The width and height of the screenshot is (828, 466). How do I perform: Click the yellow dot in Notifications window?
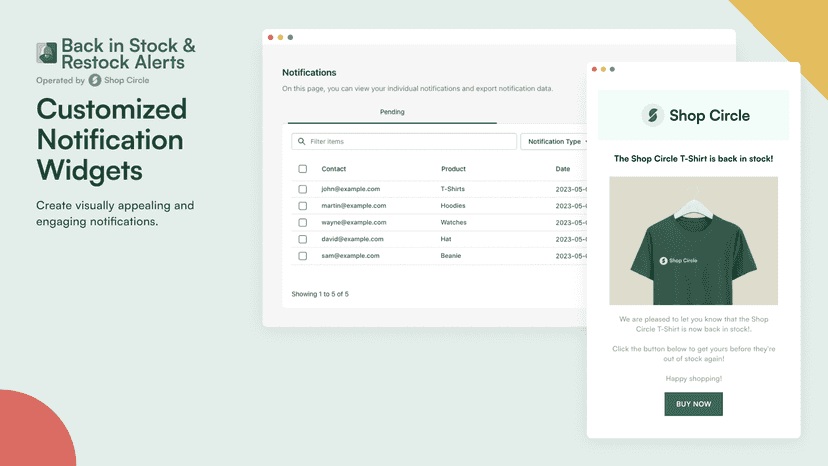pyautogui.click(x=280, y=38)
